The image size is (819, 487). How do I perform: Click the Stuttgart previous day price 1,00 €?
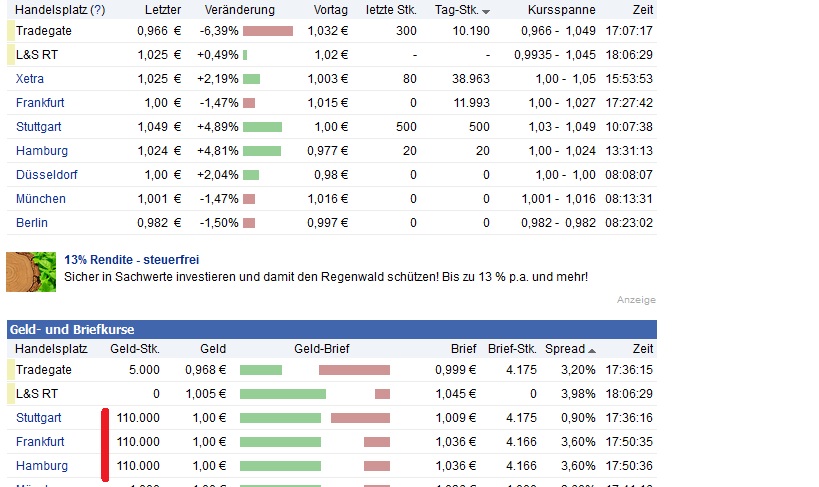(331, 127)
